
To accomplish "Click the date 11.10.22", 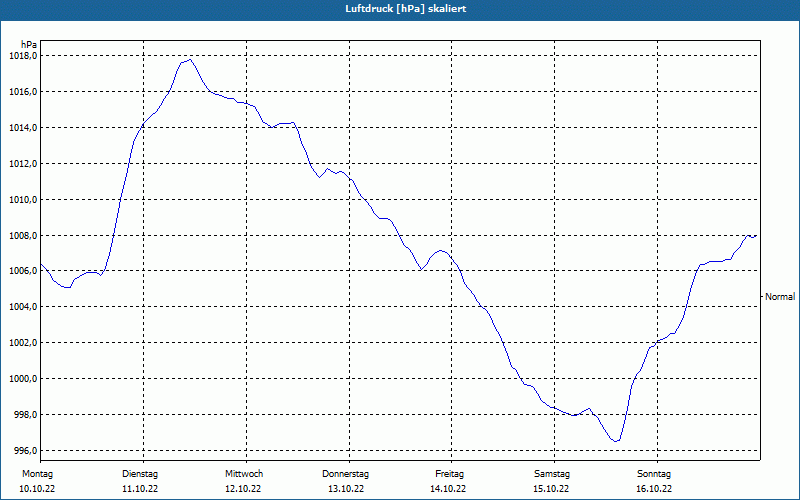I will coord(140,489).
